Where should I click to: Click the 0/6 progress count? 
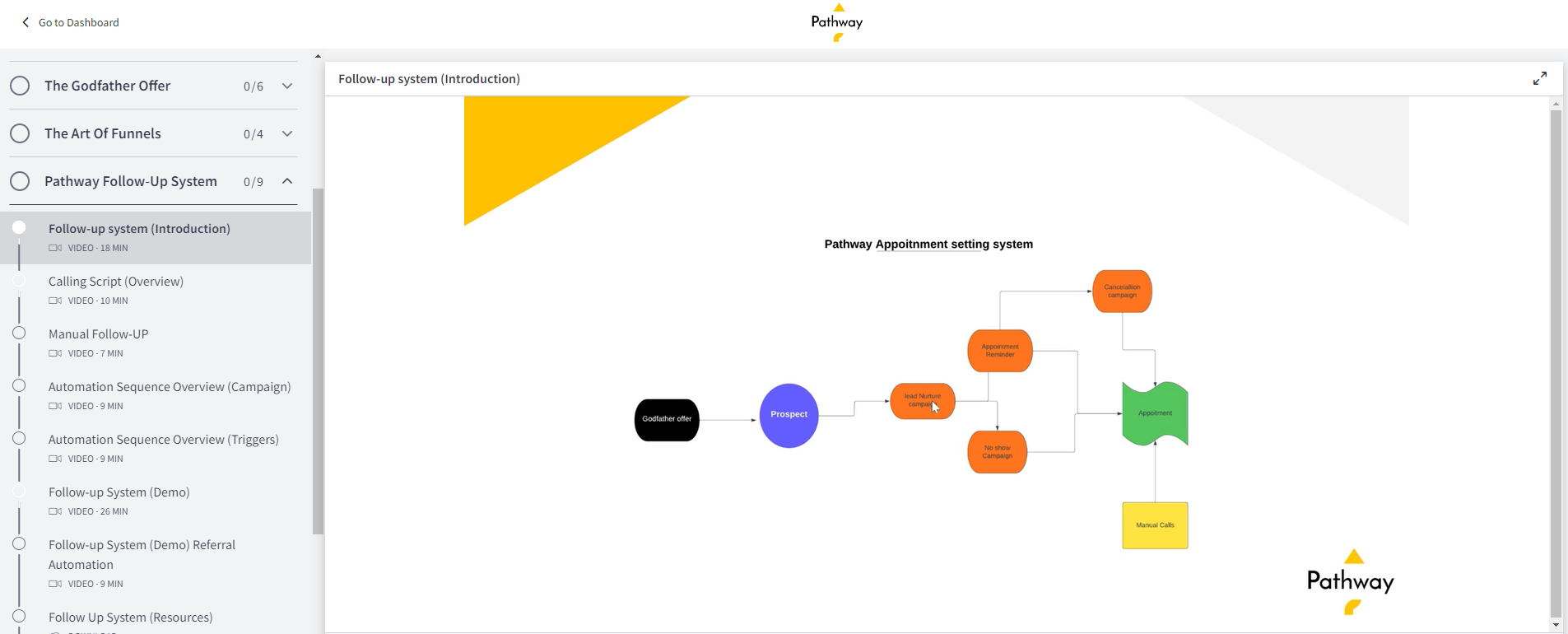click(x=254, y=86)
